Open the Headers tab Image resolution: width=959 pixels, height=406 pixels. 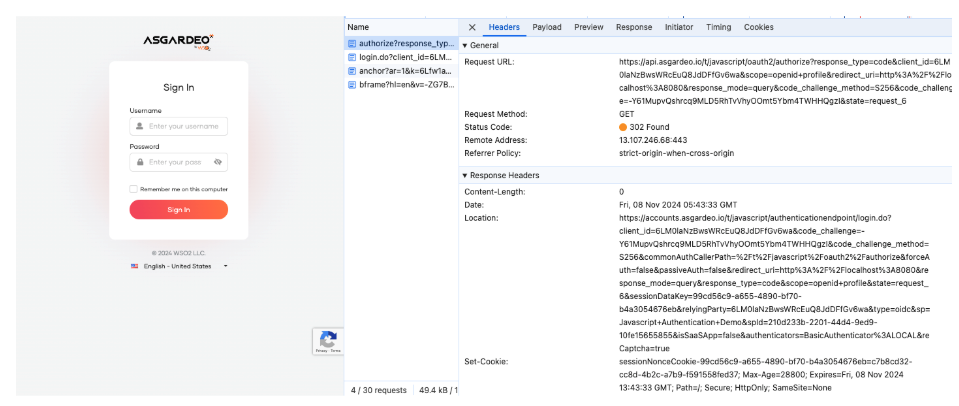[x=504, y=28]
